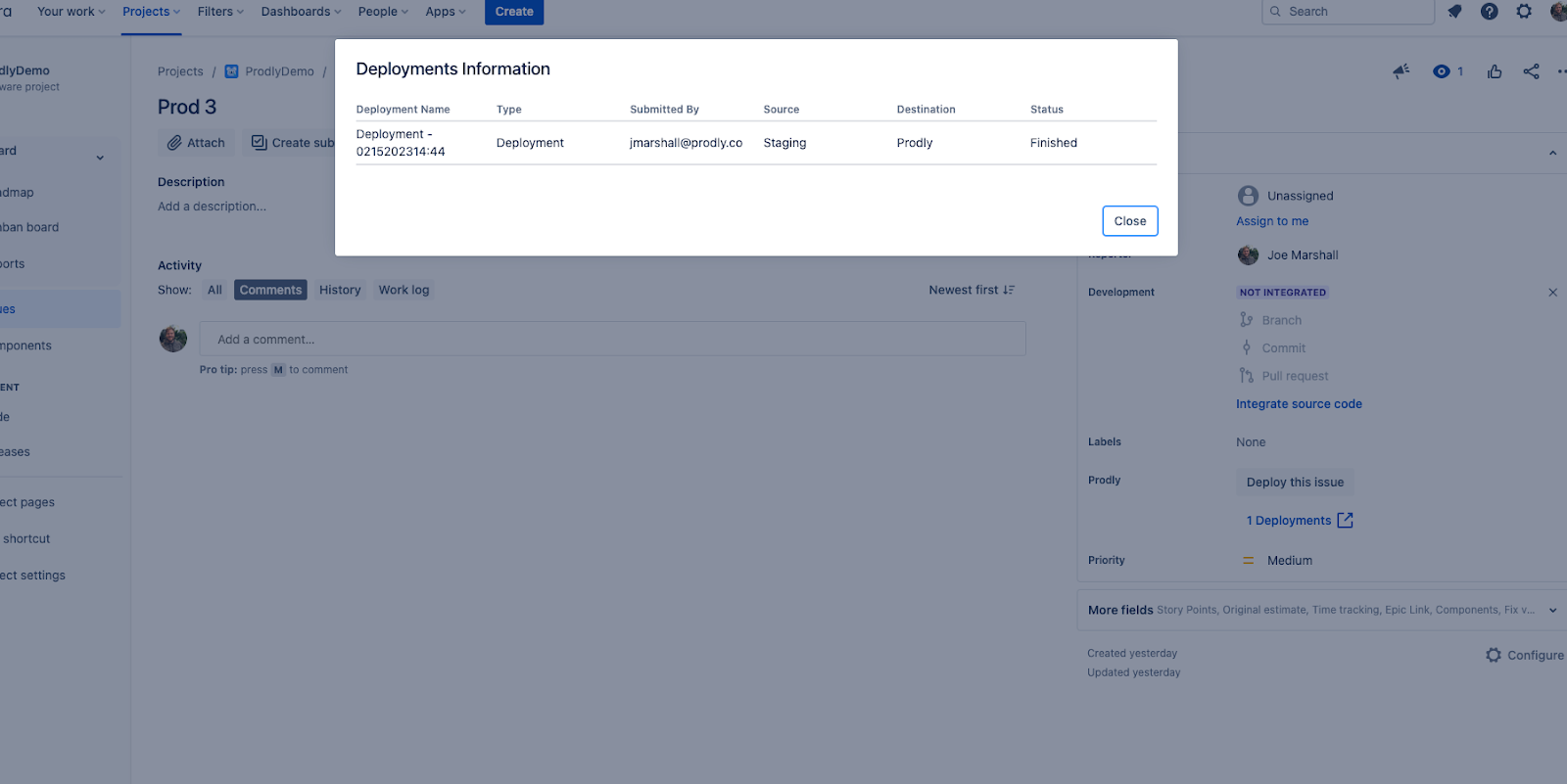
Task: Open the Filters menu
Action: click(x=220, y=12)
